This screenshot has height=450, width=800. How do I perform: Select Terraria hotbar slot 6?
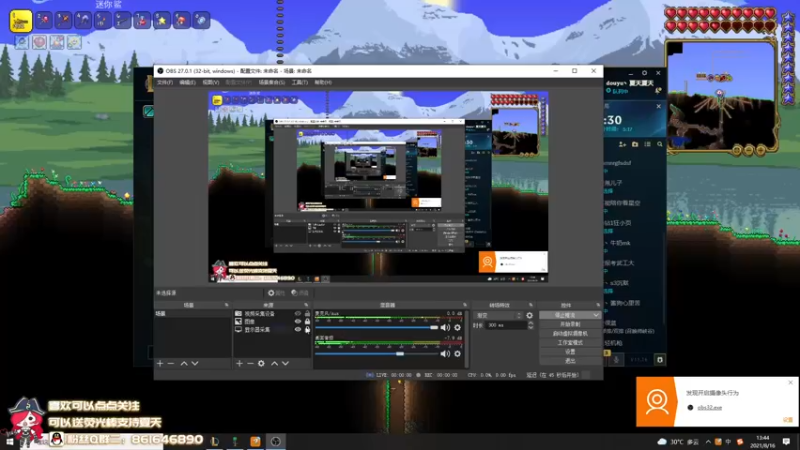122,20
